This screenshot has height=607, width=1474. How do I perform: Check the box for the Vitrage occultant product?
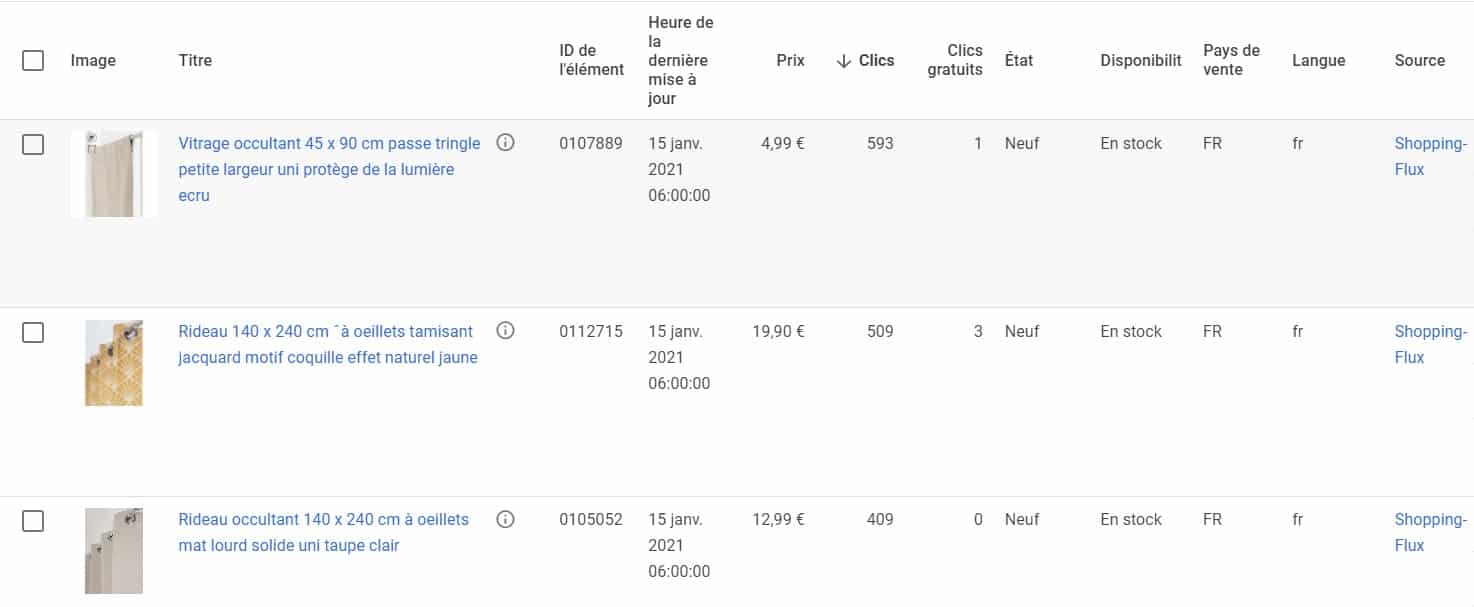pos(33,143)
